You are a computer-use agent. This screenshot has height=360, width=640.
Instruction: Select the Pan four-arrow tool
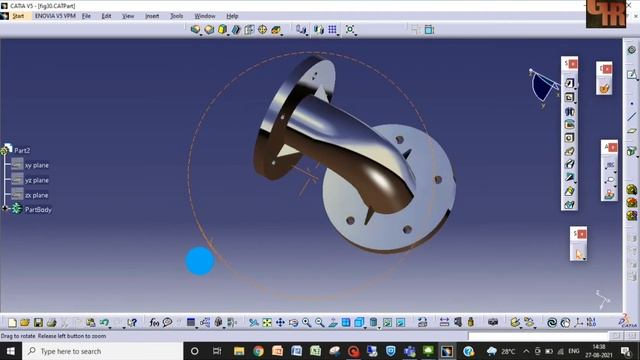280,323
